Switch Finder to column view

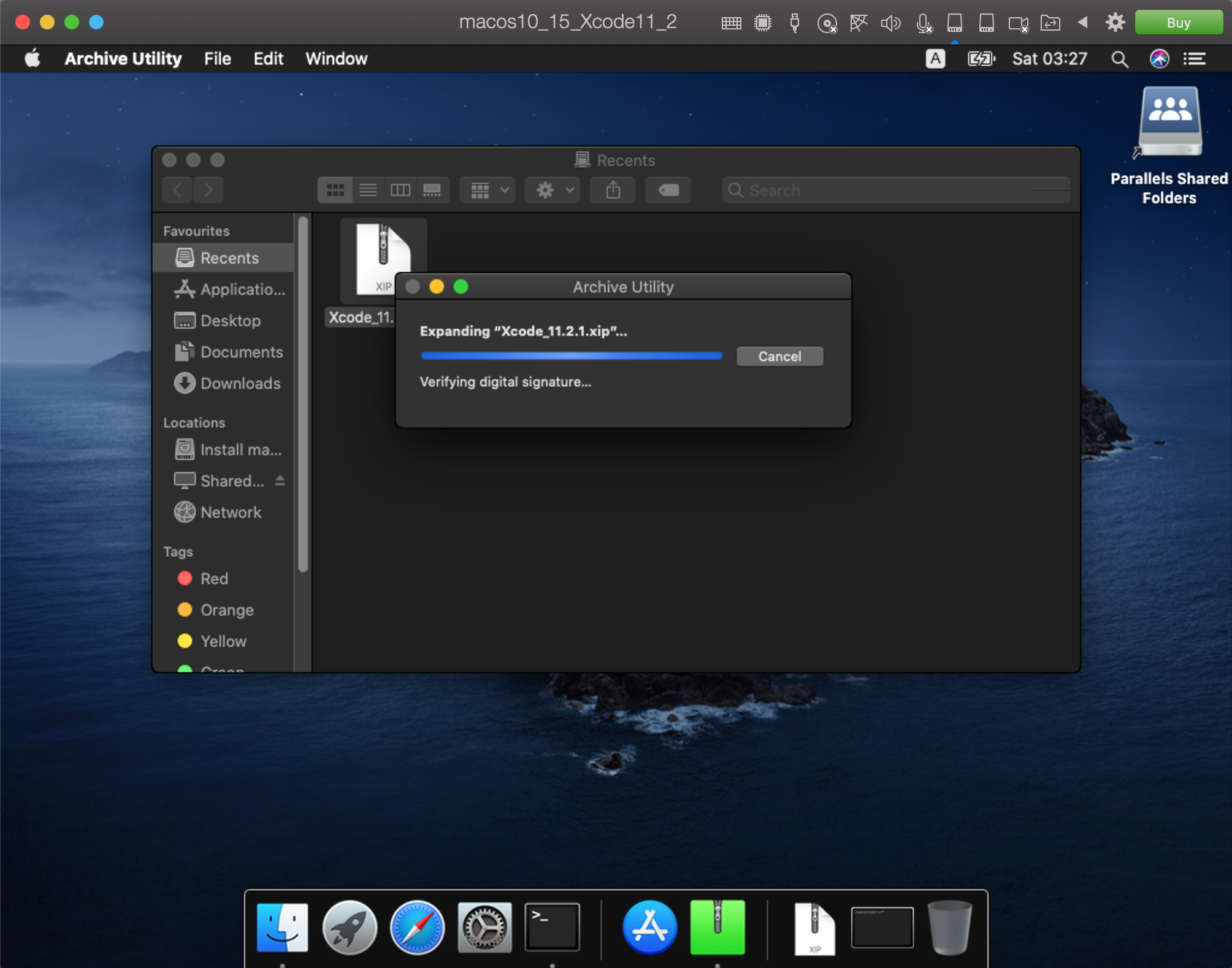click(x=400, y=190)
